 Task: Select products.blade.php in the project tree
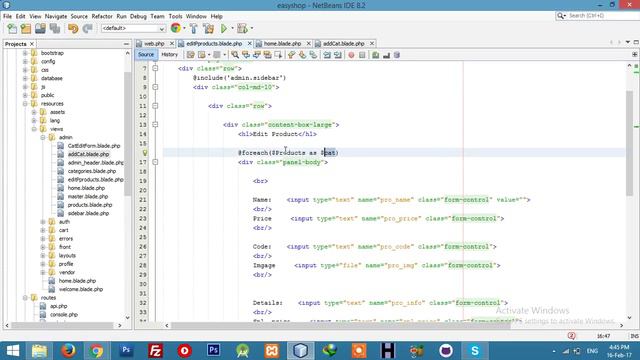pyautogui.click(x=90, y=205)
